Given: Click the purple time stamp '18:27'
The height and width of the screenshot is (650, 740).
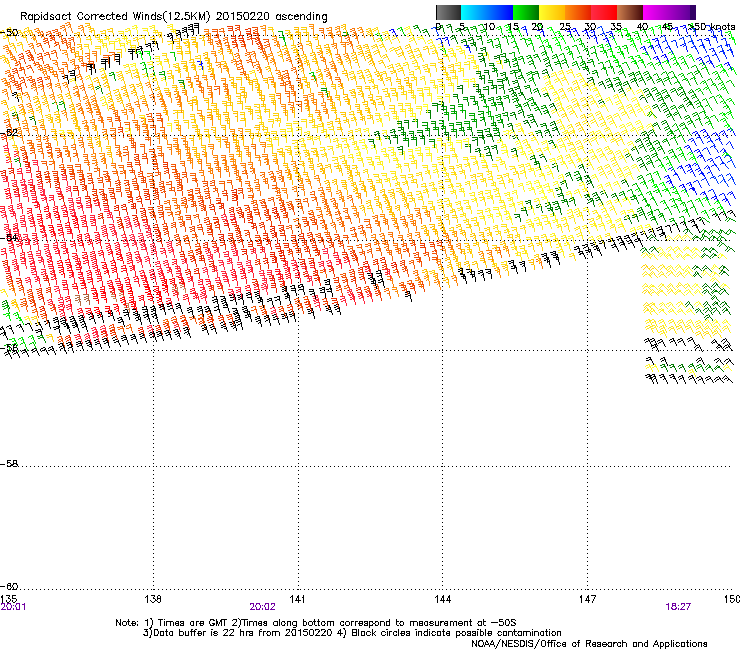Looking at the screenshot, I should coord(678,607).
